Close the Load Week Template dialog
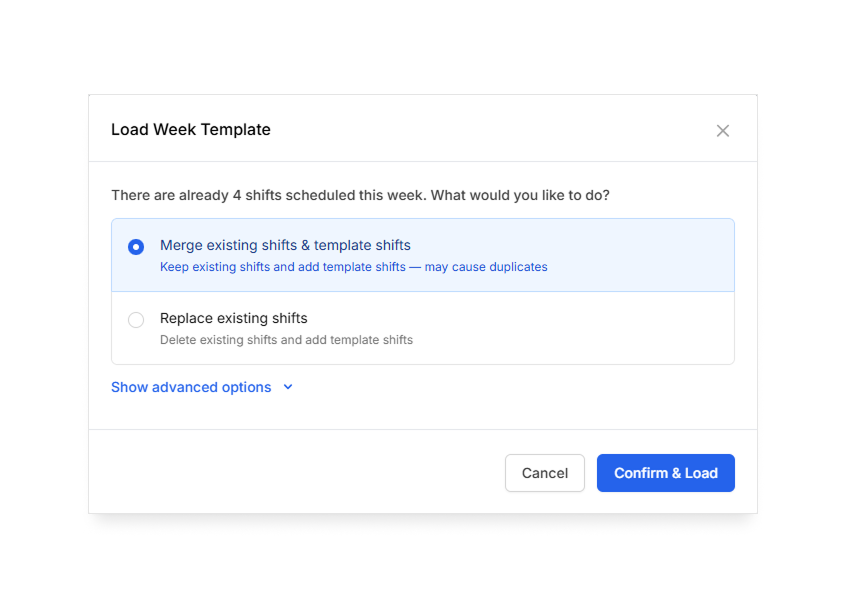 [723, 131]
